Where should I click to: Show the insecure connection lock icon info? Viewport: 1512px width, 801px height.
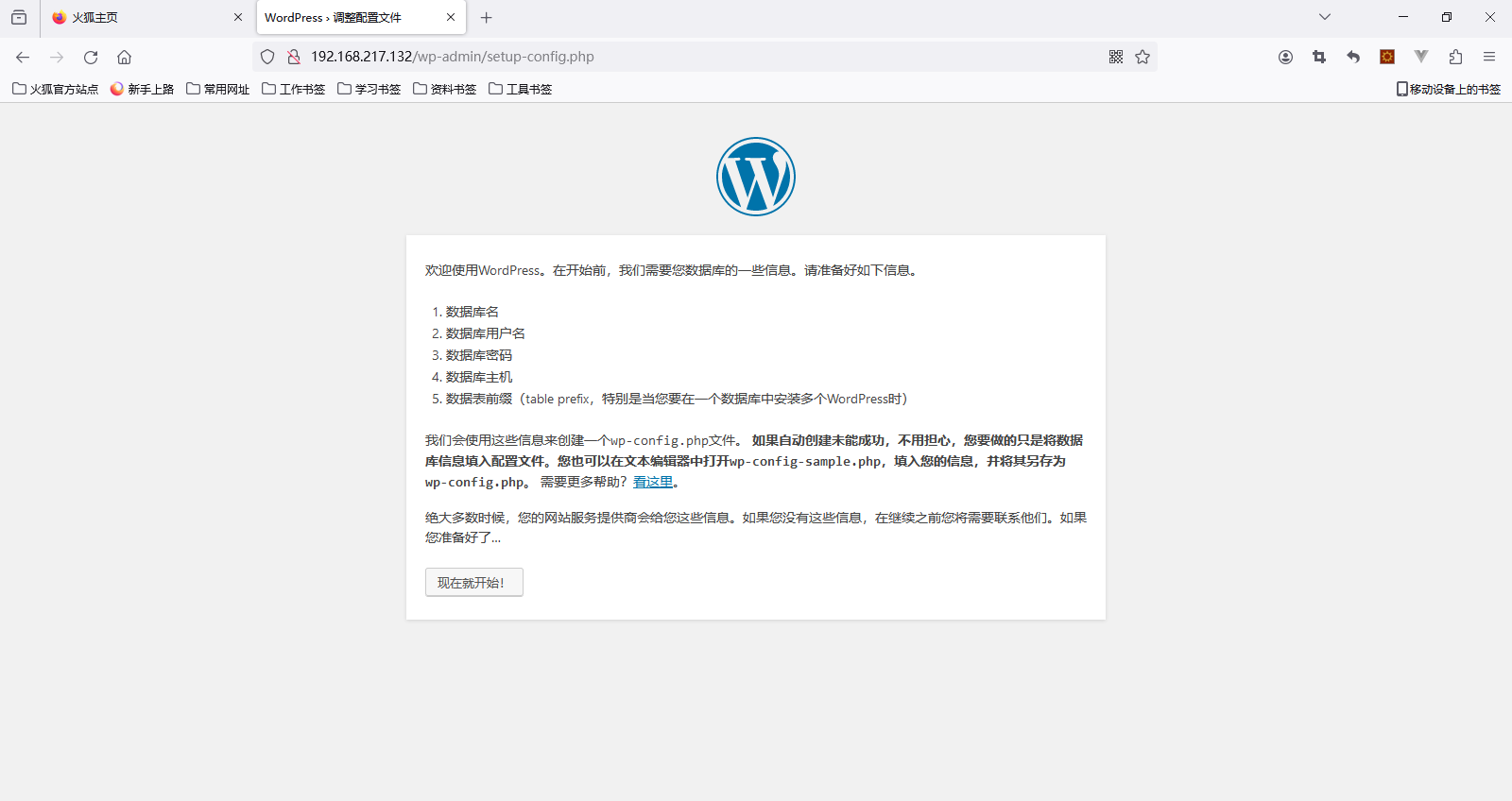tap(294, 57)
